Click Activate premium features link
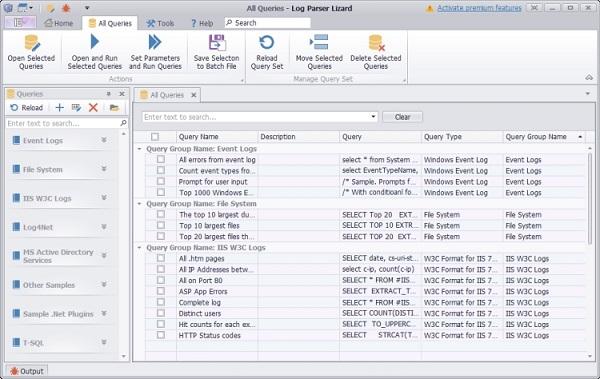The width and height of the screenshot is (600, 379). (x=479, y=8)
